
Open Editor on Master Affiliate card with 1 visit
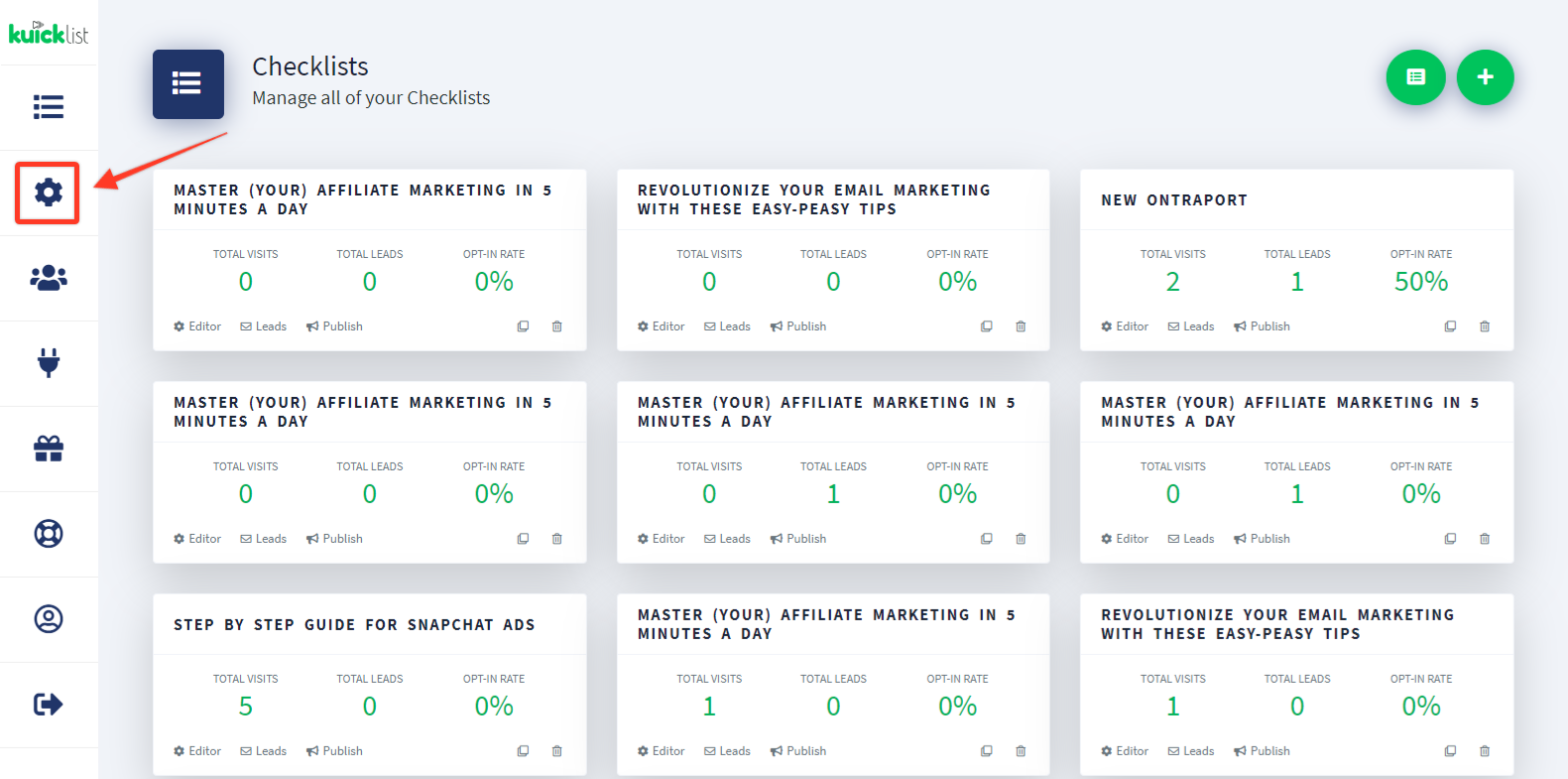662,751
